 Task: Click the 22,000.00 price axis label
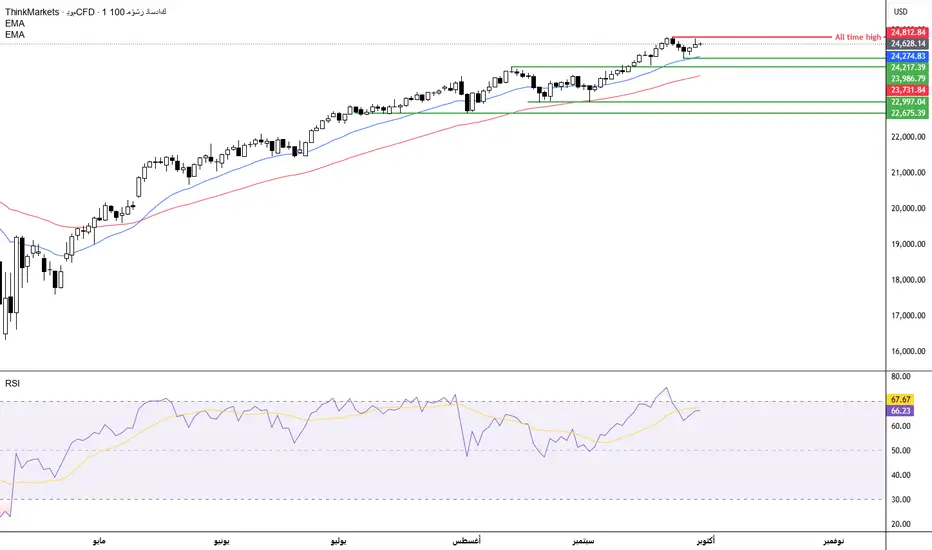(908, 137)
